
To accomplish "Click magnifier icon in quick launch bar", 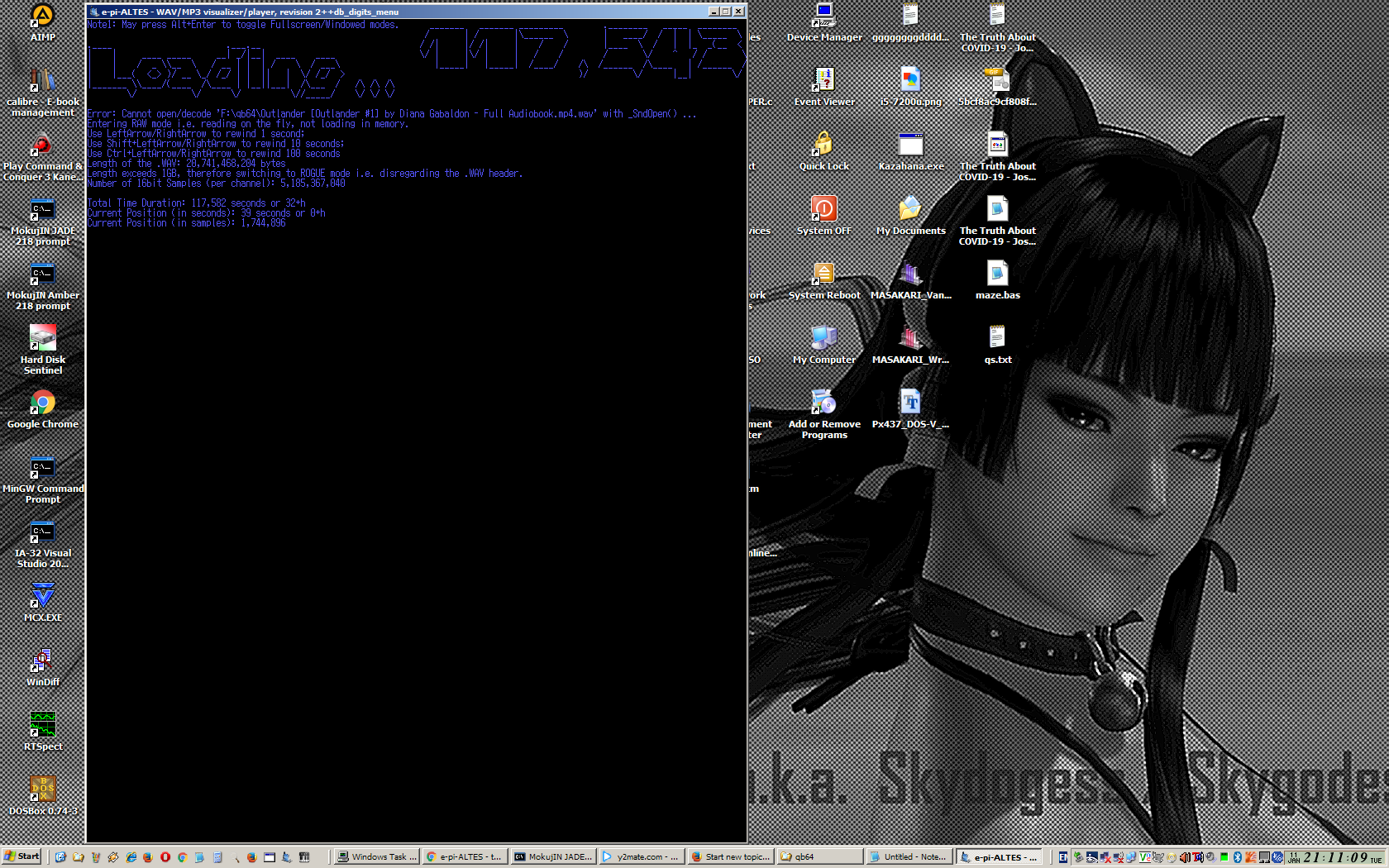I will (x=235, y=857).
